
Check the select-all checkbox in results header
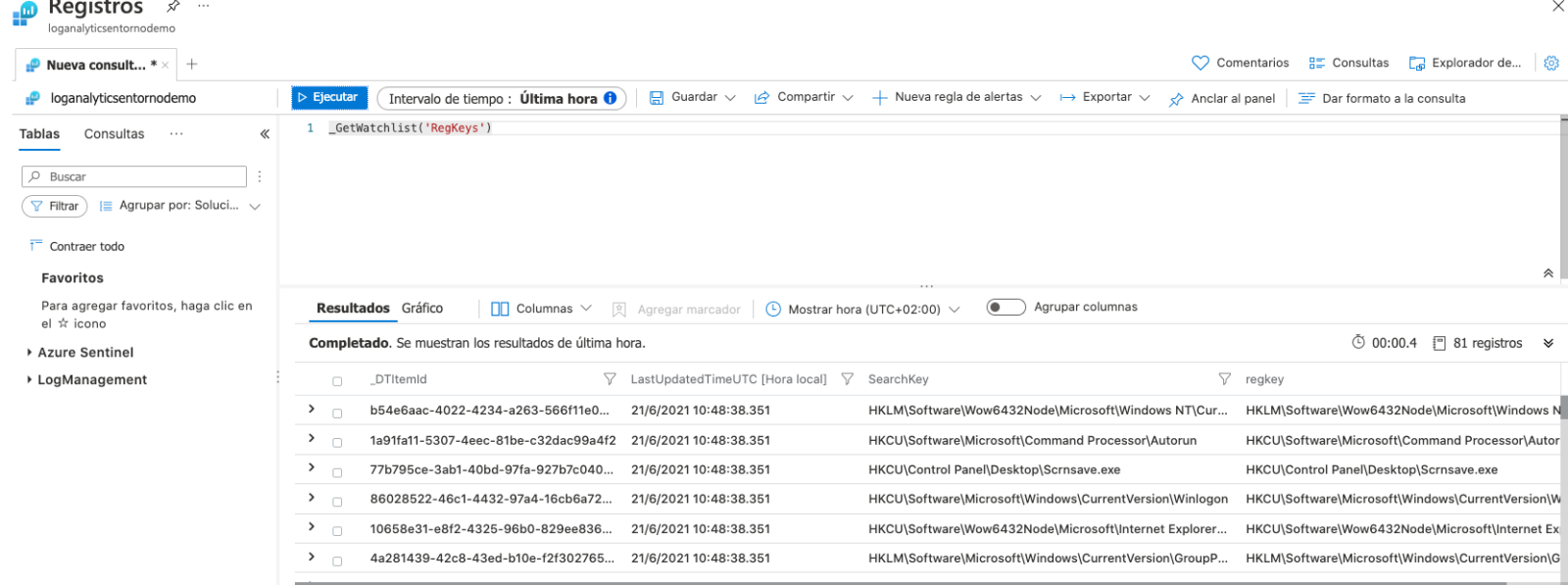(x=337, y=381)
